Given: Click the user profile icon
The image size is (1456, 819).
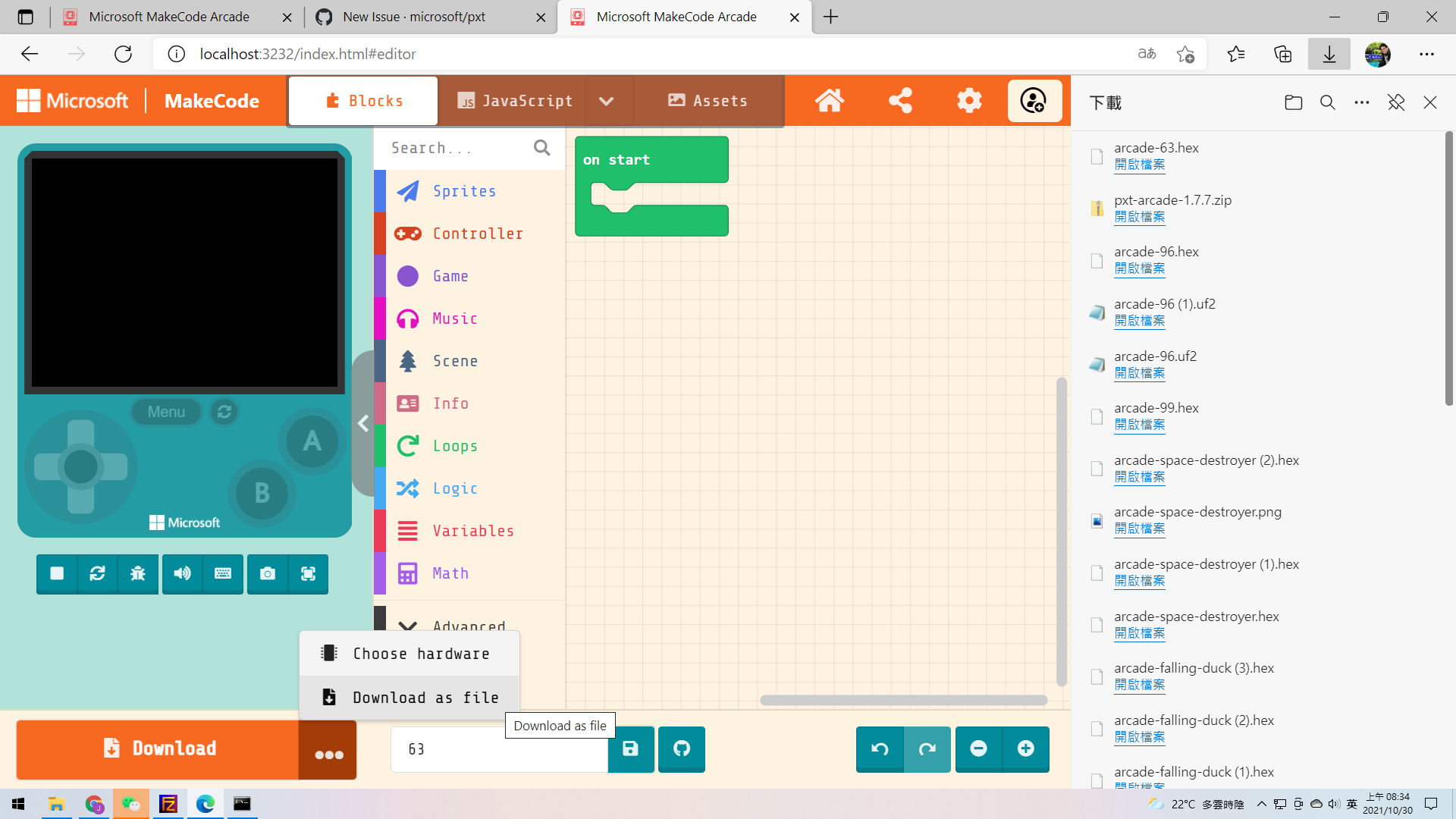Looking at the screenshot, I should 1034,101.
